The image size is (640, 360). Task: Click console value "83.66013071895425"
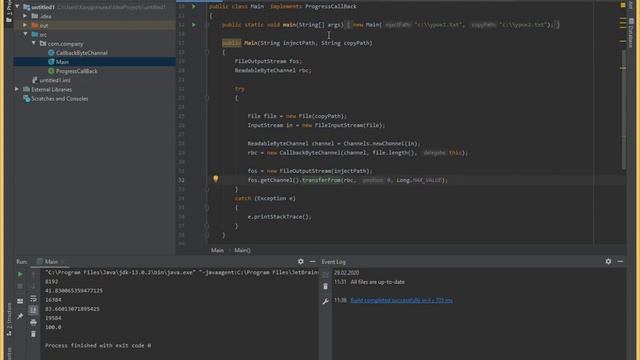pos(72,309)
